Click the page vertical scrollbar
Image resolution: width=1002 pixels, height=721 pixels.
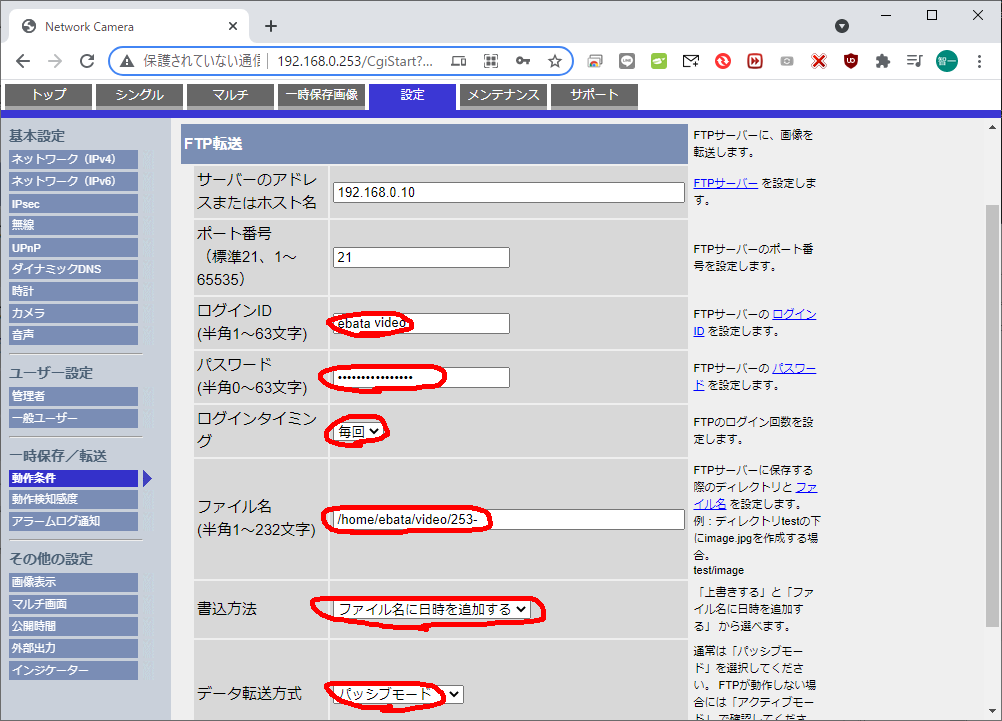(992, 400)
